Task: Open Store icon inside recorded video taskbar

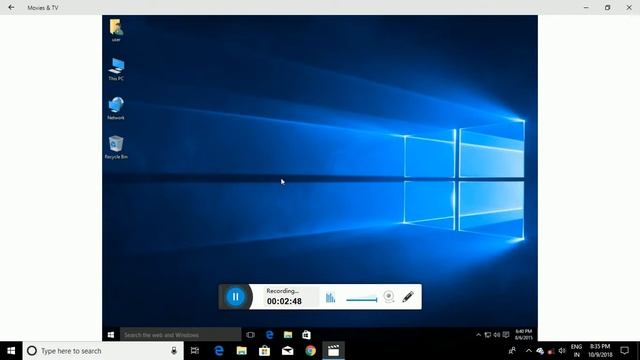Action: click(306, 335)
